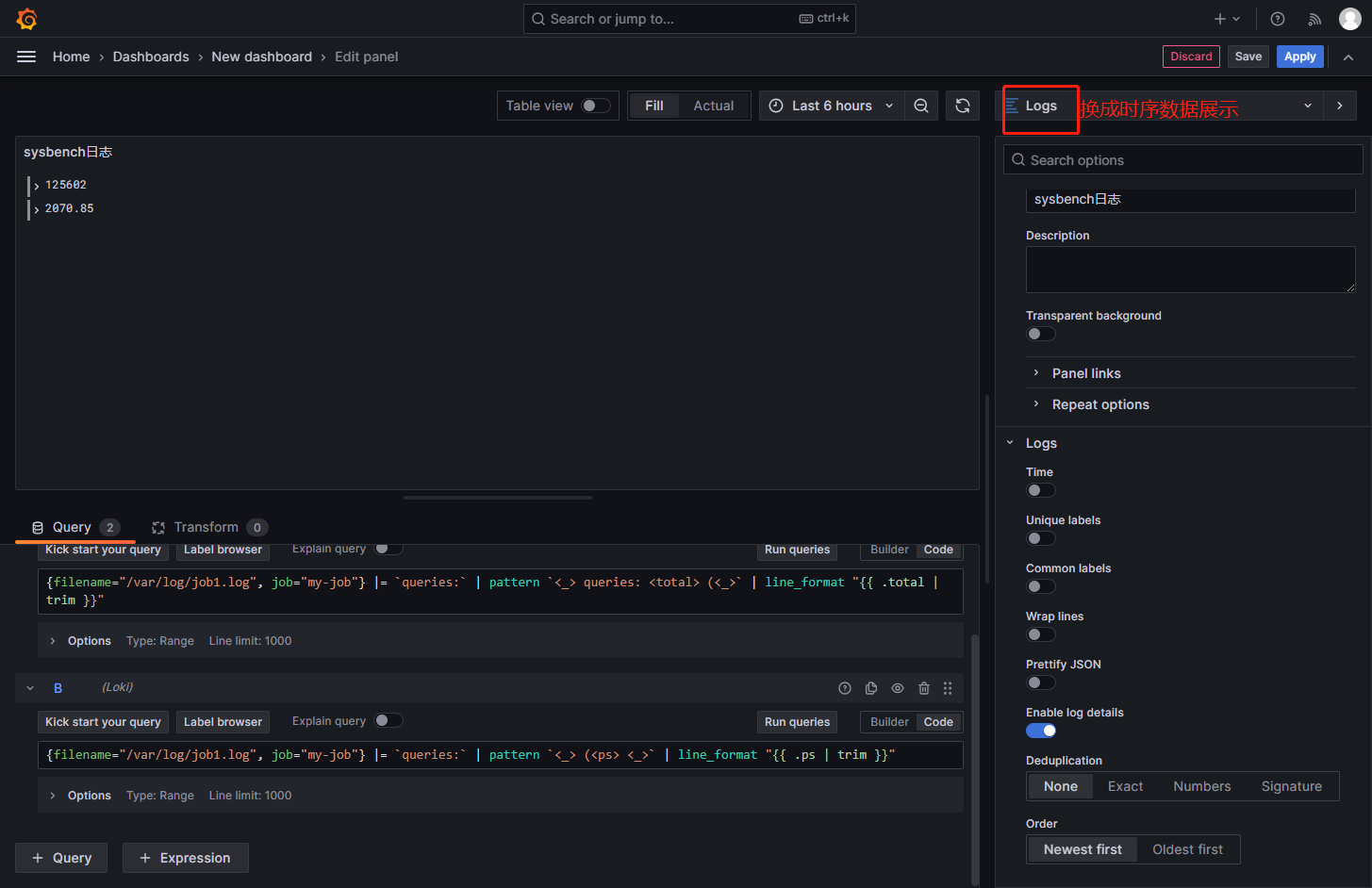This screenshot has height=888, width=1372.
Task: Open New dashboard breadcrumb
Action: coord(261,57)
